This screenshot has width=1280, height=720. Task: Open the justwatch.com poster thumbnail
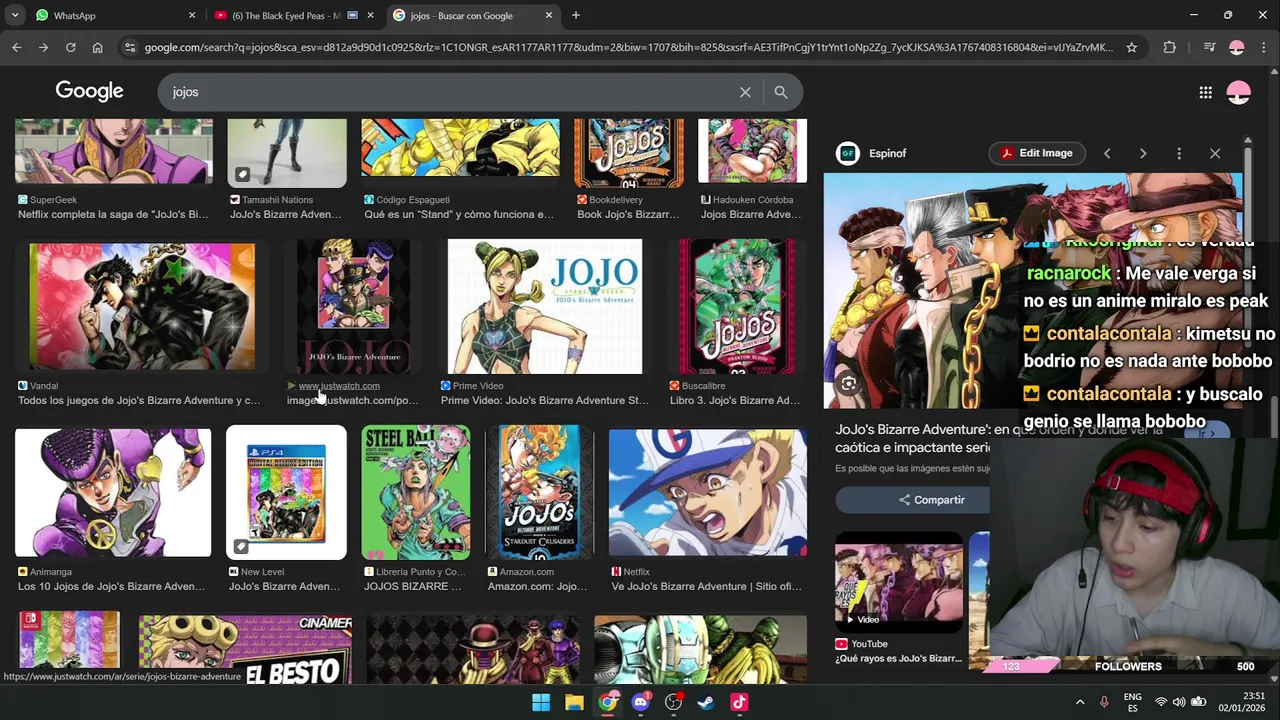point(354,306)
